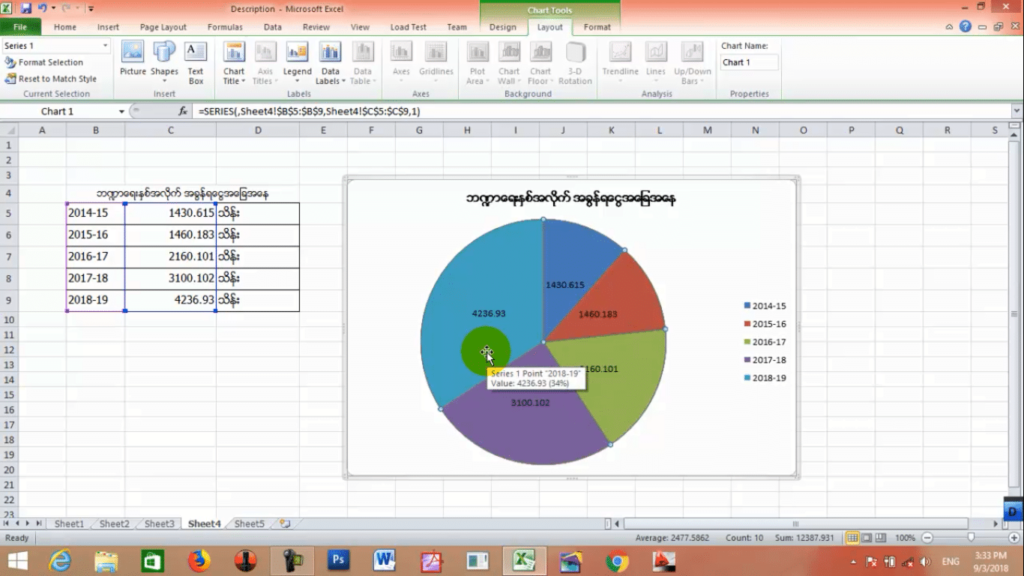
Task: Select cell containing 2016-17
Action: (x=95, y=257)
